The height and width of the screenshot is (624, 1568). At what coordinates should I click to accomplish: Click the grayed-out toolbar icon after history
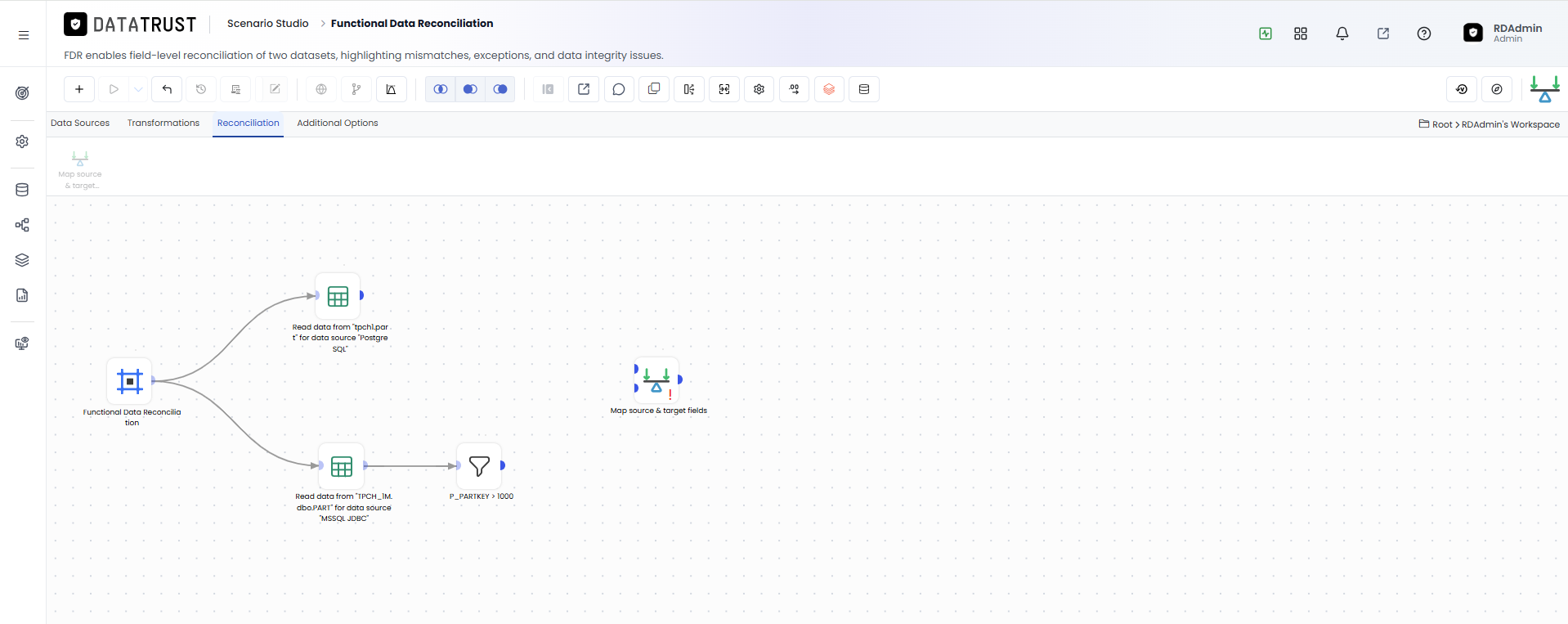coord(235,89)
